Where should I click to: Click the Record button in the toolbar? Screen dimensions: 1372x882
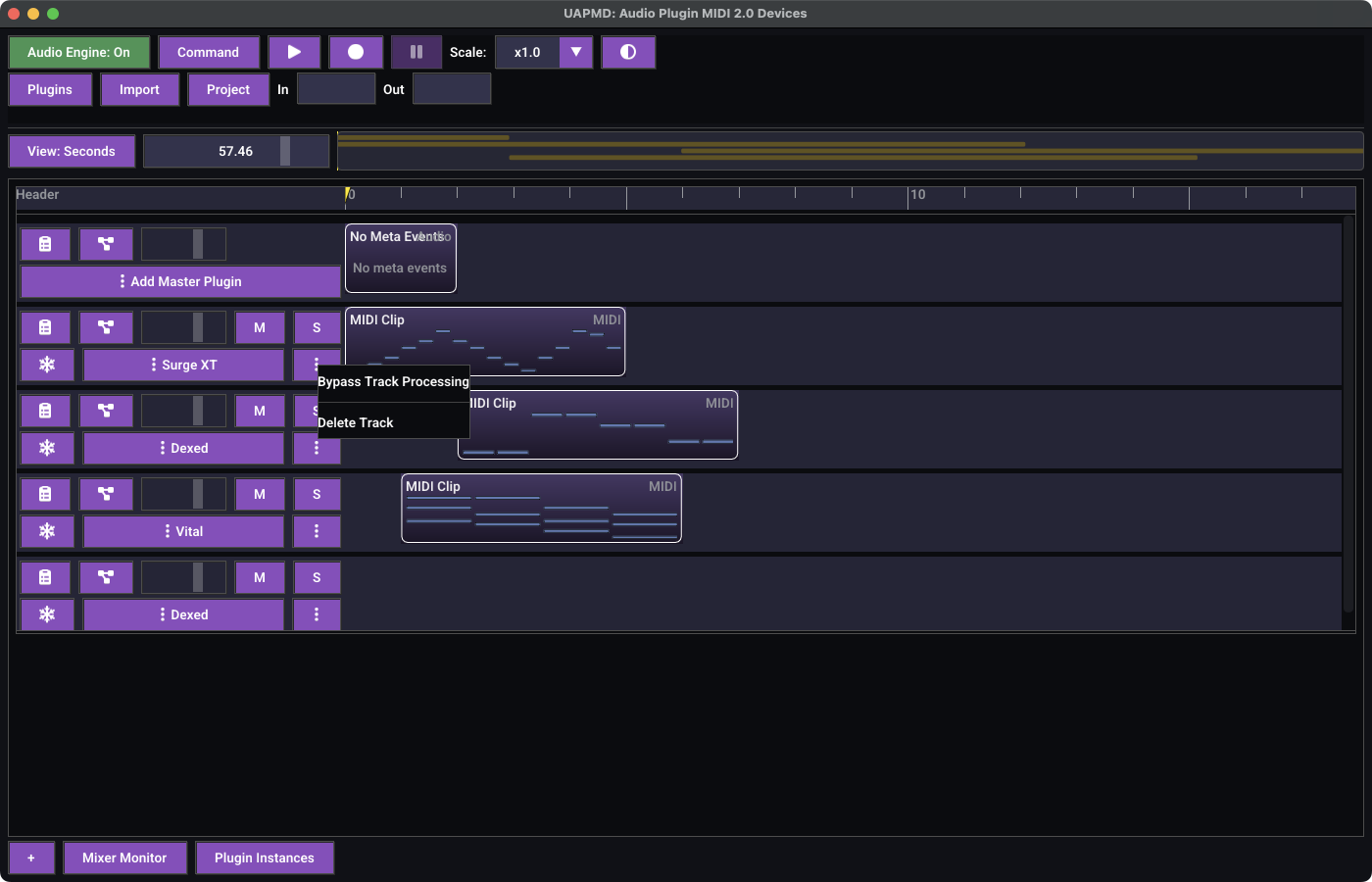356,52
